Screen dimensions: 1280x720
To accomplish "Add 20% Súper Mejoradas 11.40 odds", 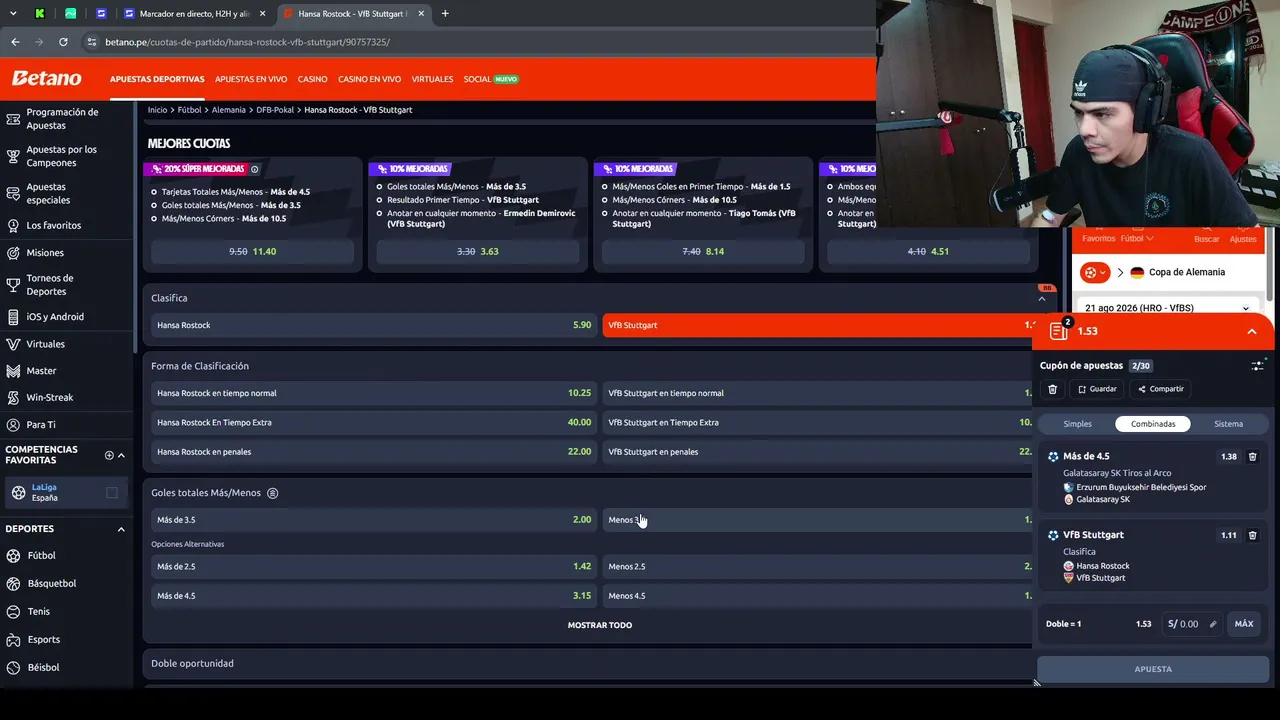I will pyautogui.click(x=252, y=252).
